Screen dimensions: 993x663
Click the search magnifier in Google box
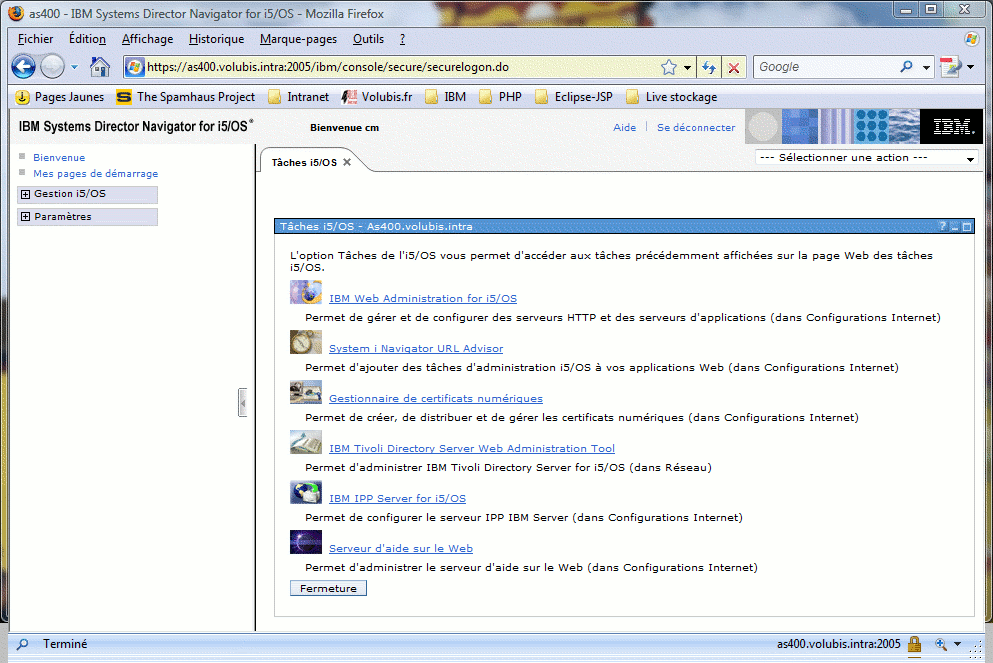coord(906,66)
